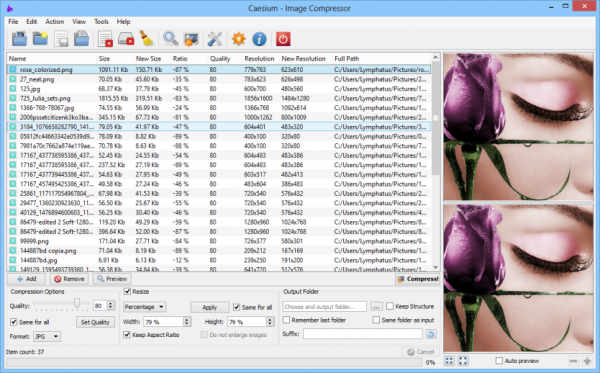Image resolution: width=600 pixels, height=373 pixels.
Task: Select the 27_neat.png row
Action: [x=219, y=79]
